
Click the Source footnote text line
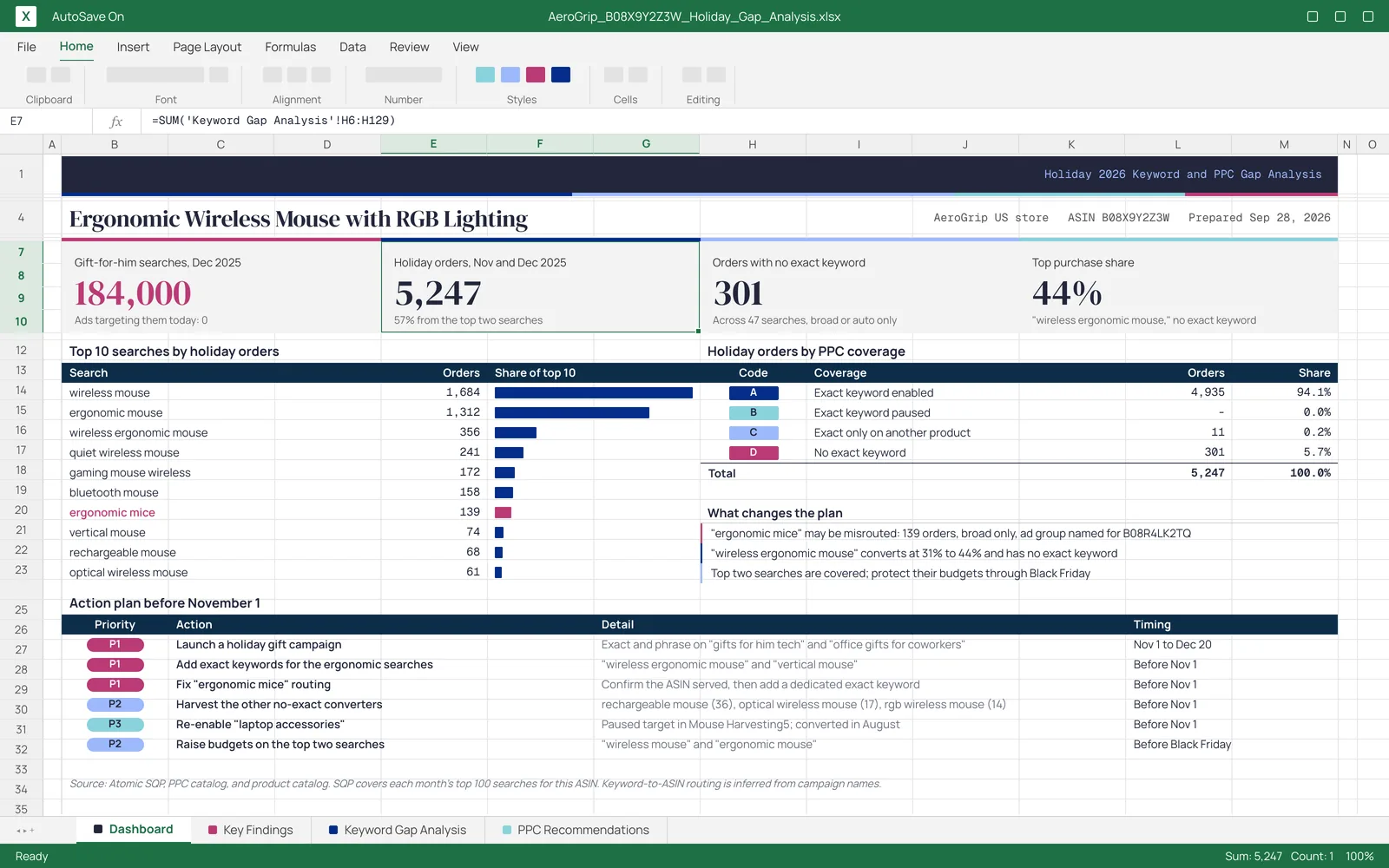click(475, 784)
